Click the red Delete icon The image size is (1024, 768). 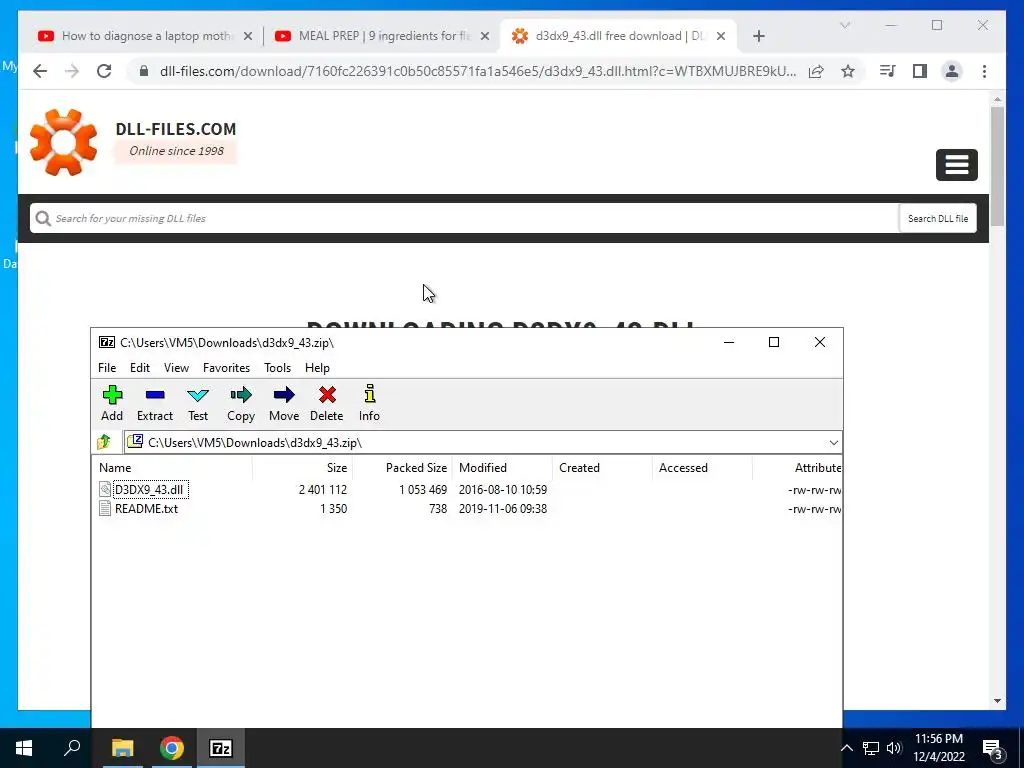pos(327,403)
